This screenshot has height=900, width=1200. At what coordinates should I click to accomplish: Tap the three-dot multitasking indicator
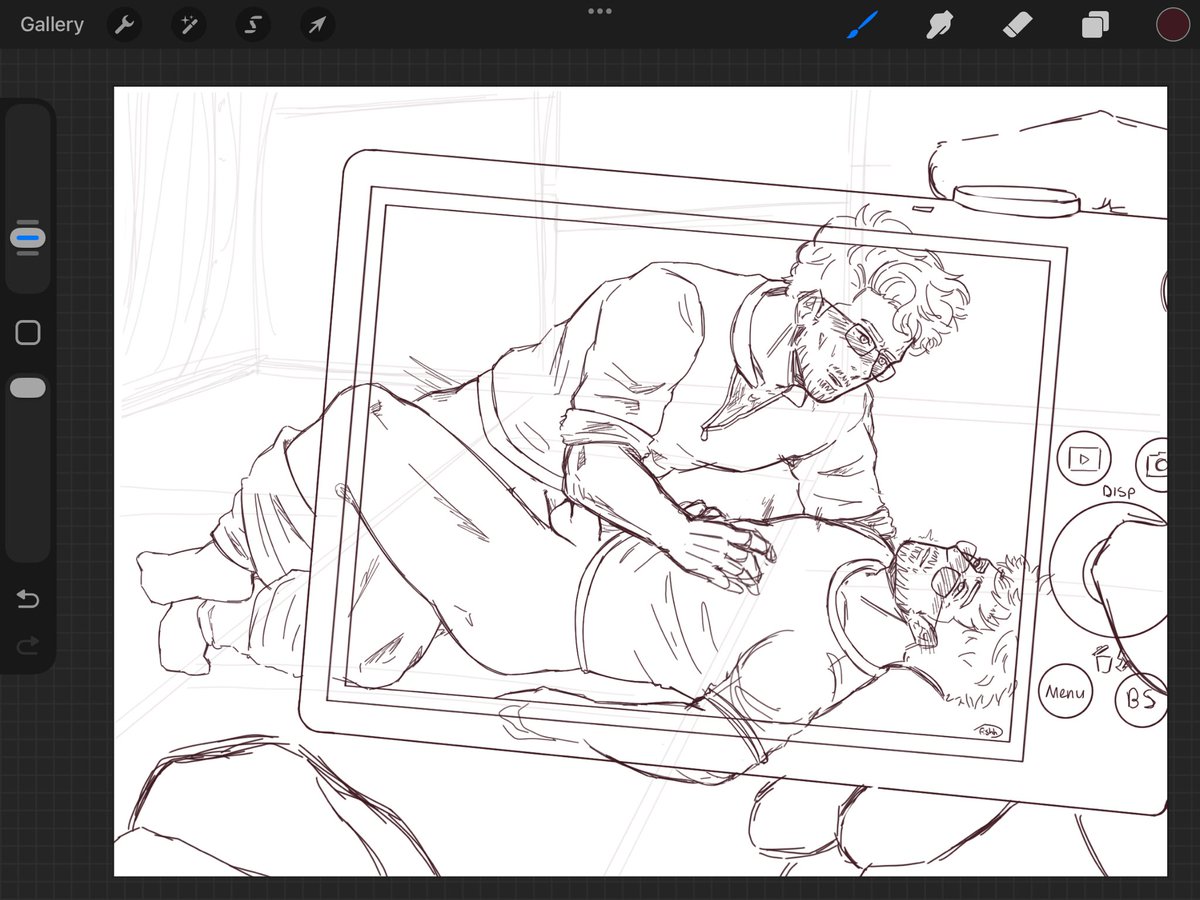(600, 11)
